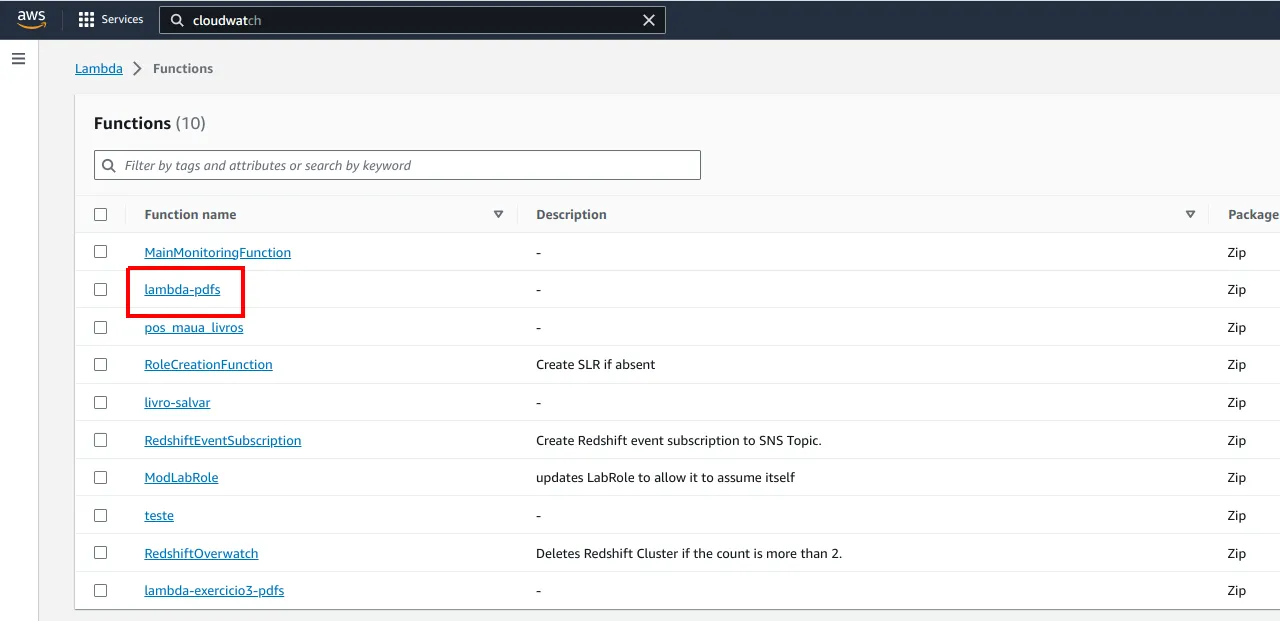Screen dimensions: 1280x621
Task: Open the RoleCreationFunction function
Action: pos(208,365)
